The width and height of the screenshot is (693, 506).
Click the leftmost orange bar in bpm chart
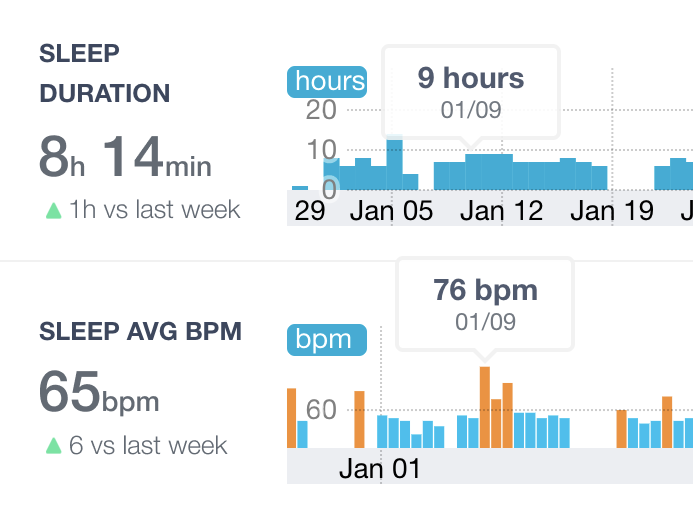coord(292,418)
